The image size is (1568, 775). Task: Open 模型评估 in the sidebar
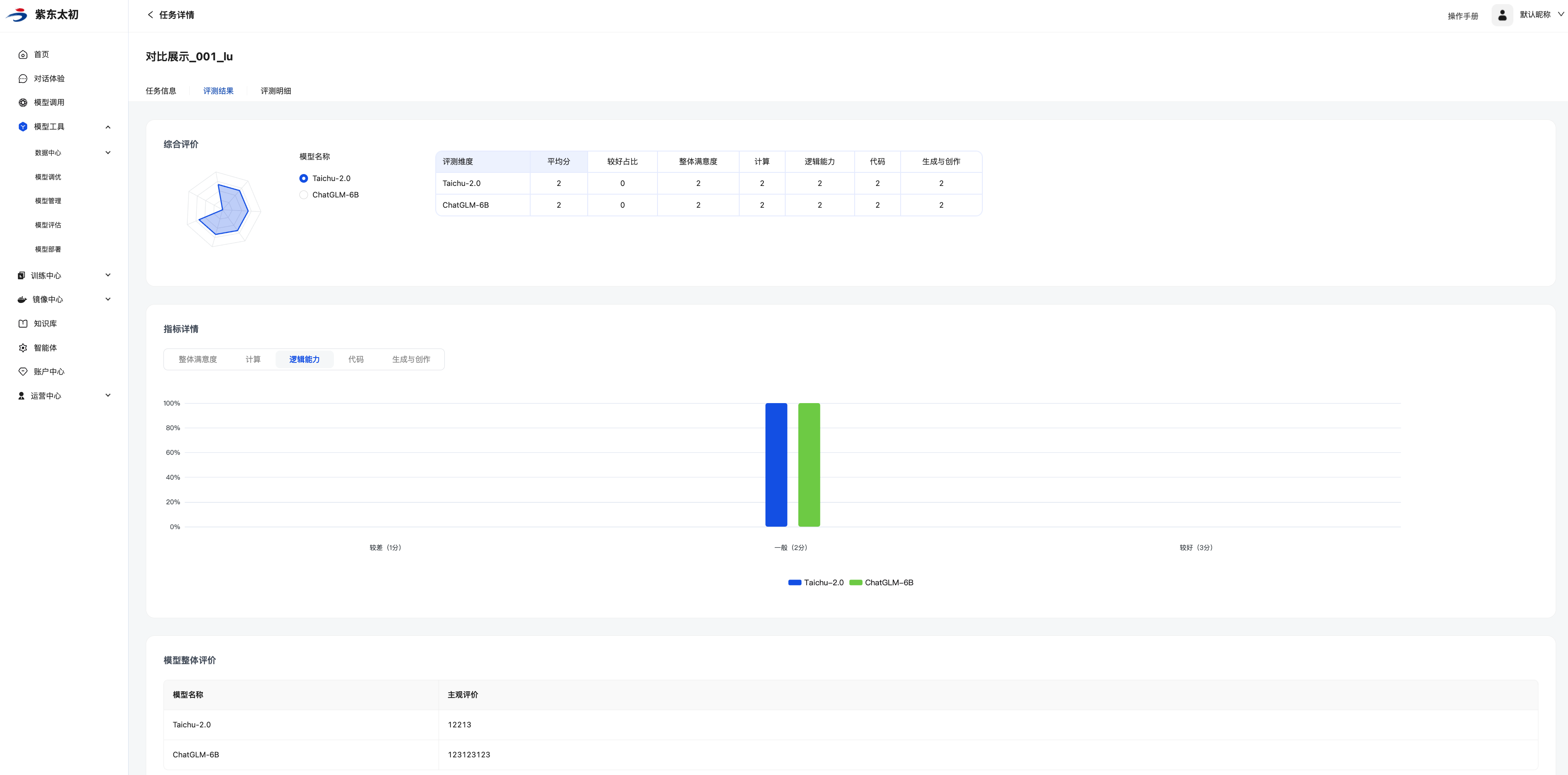(x=48, y=225)
